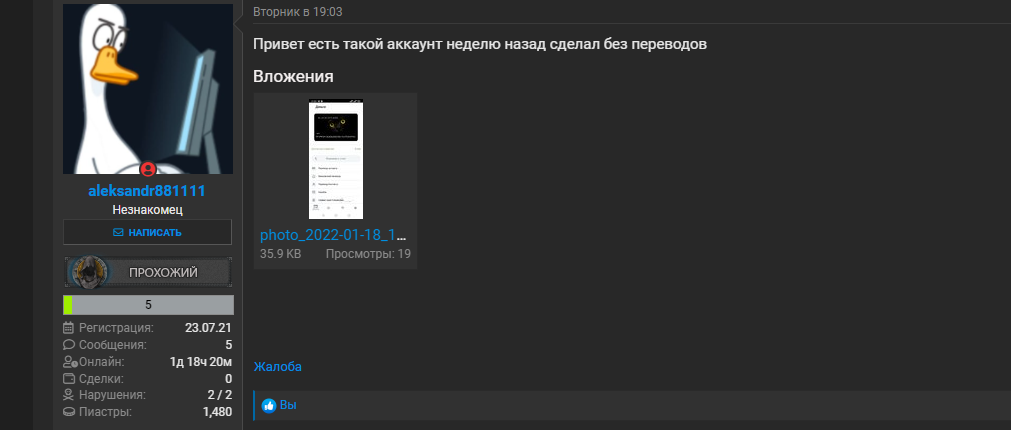
Task: Open aleksandr881111 profile username link
Action: click(147, 191)
